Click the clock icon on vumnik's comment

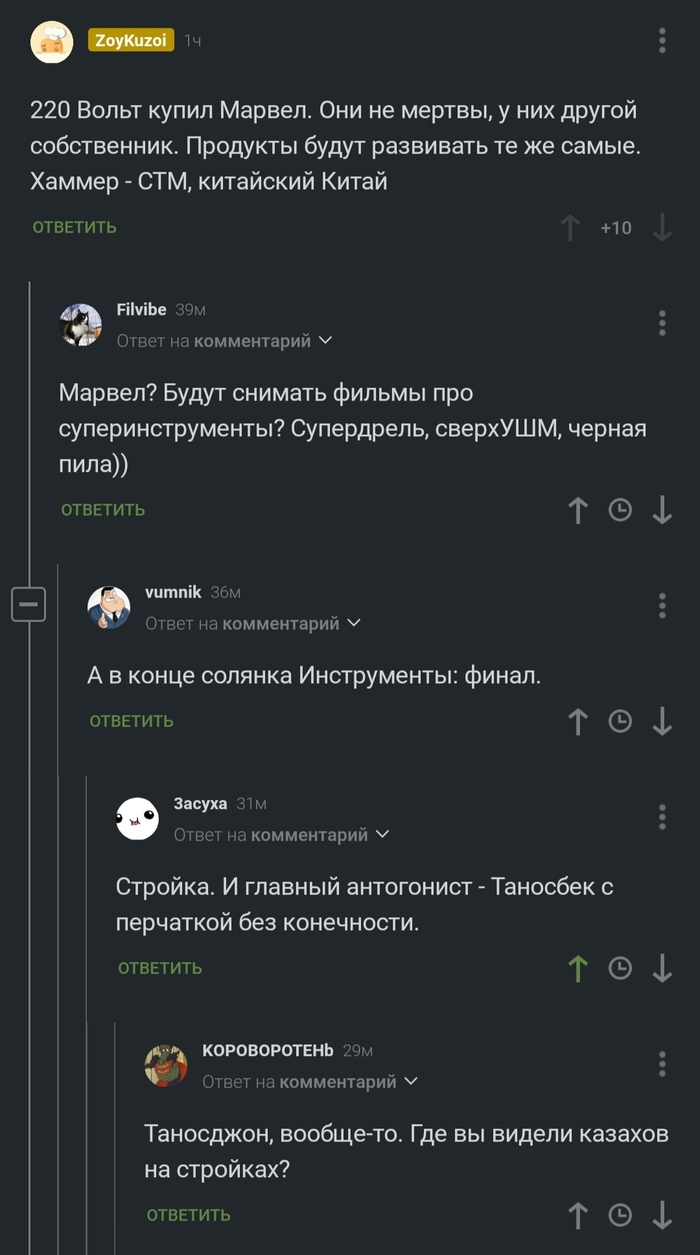pos(620,721)
